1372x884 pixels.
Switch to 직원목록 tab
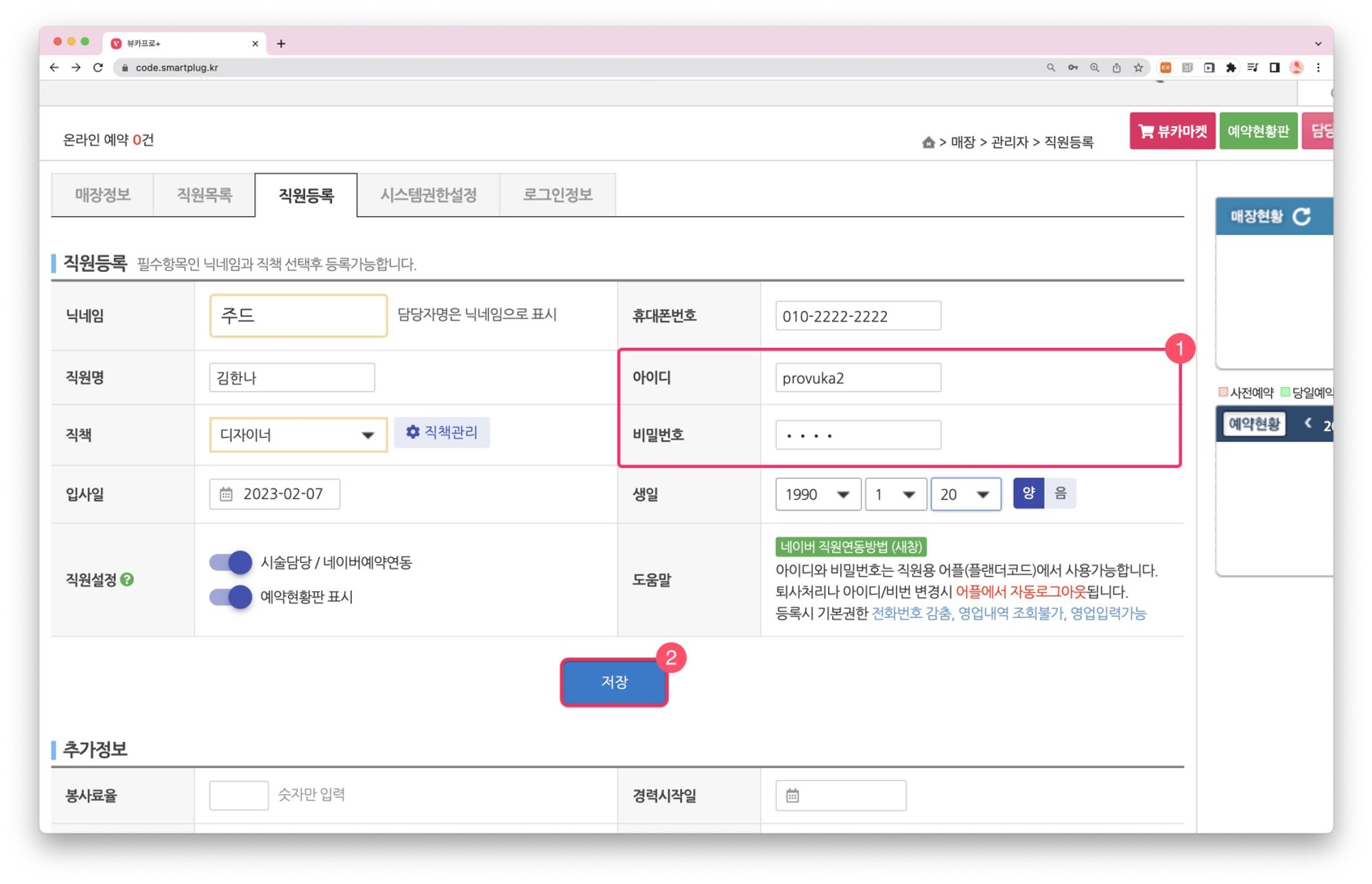point(204,195)
